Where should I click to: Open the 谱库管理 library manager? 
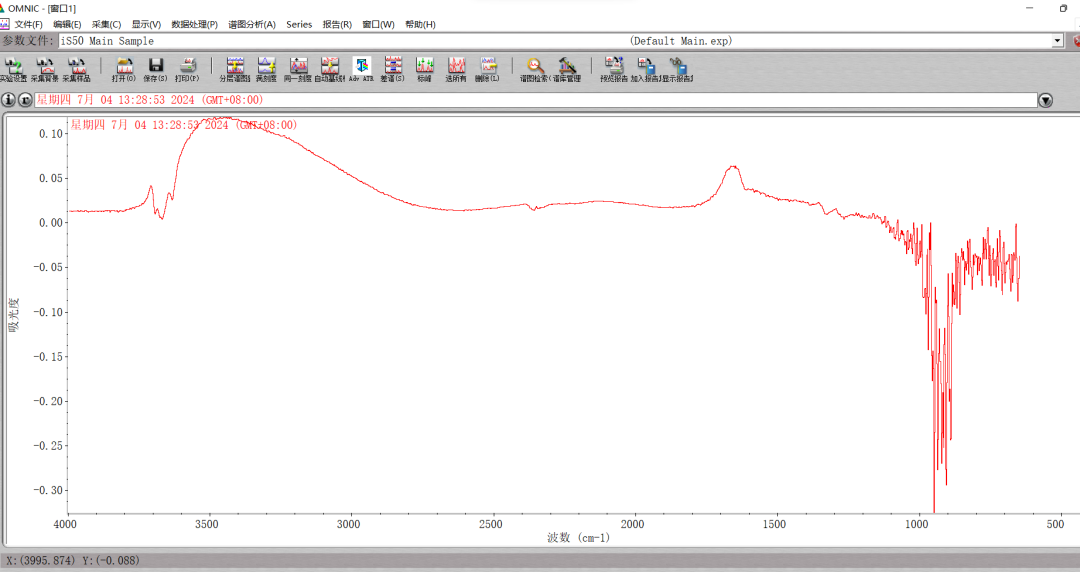(x=566, y=68)
